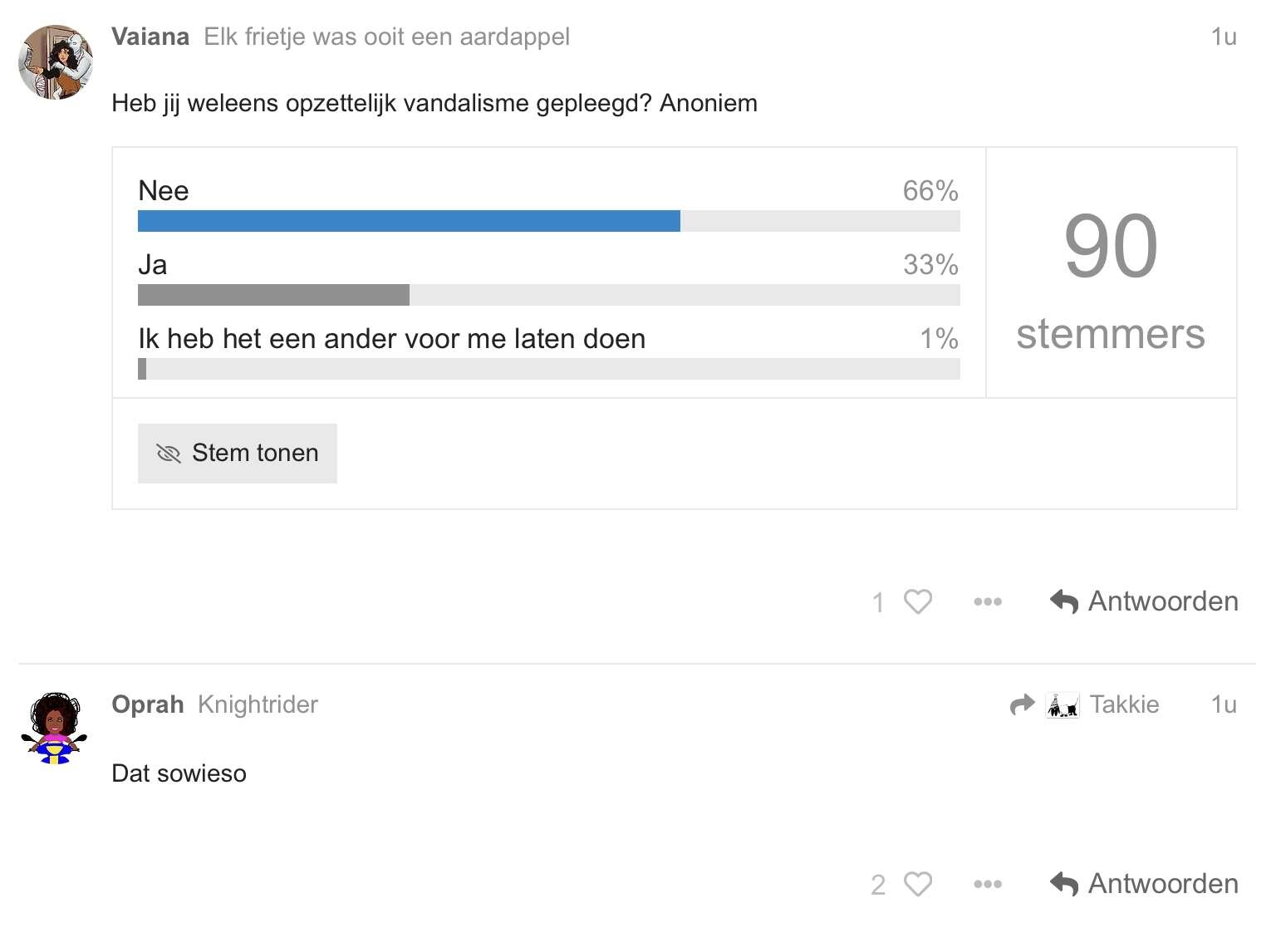Like Vaiana's poll post with heart icon
Screen dimensions: 1276x952
click(917, 601)
